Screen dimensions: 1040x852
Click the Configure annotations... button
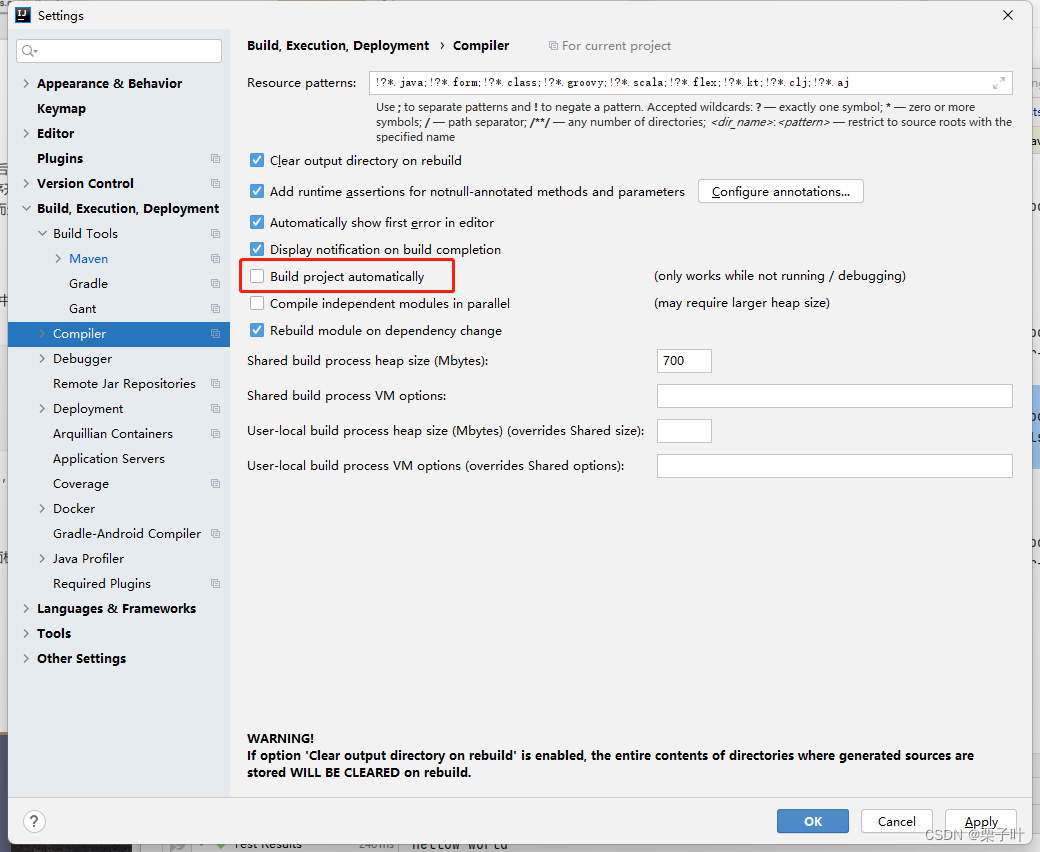(781, 192)
